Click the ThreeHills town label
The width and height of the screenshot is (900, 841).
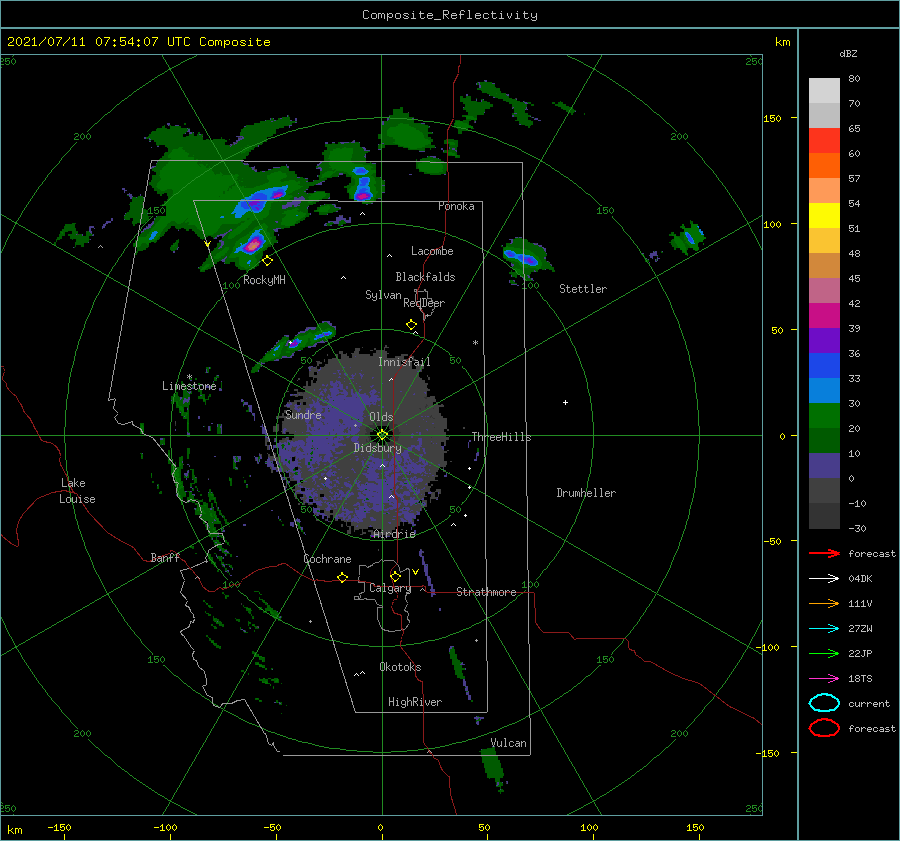(501, 437)
